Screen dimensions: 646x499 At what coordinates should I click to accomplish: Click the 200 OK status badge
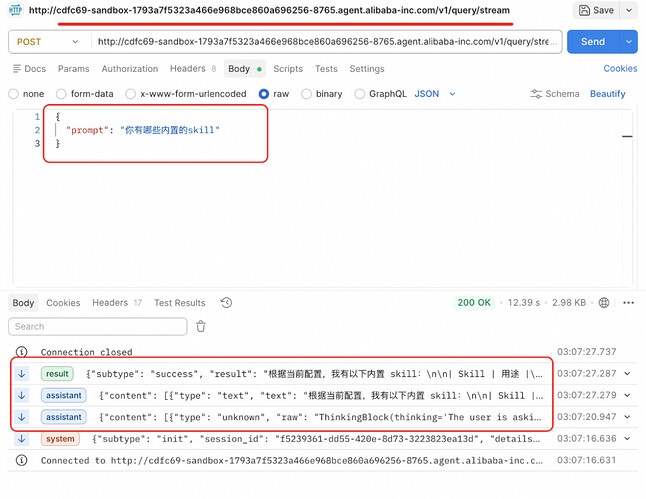(474, 302)
